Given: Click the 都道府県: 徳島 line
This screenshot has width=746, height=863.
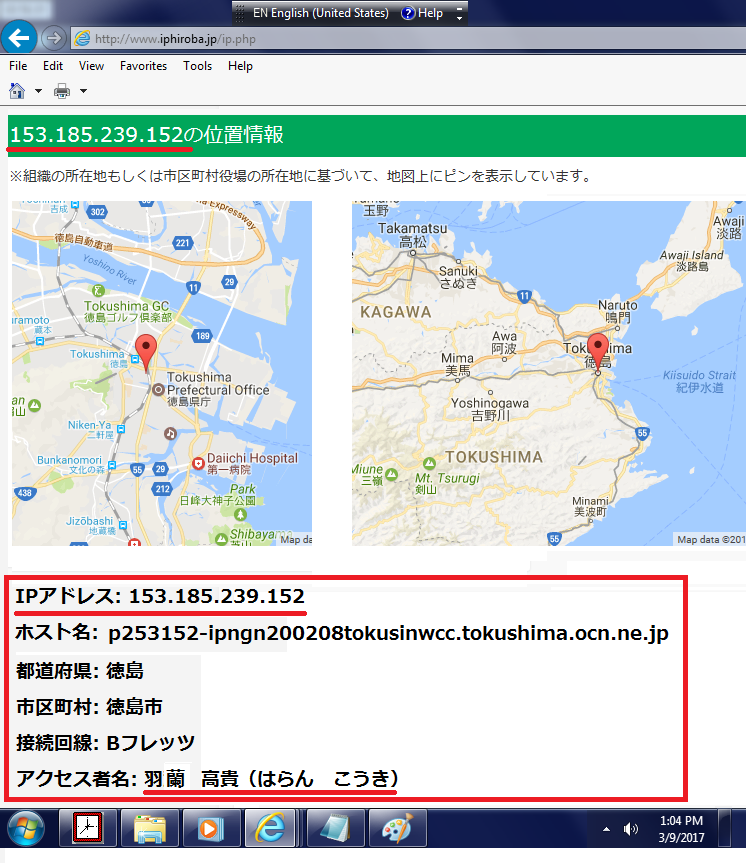Looking at the screenshot, I should click(x=80, y=671).
